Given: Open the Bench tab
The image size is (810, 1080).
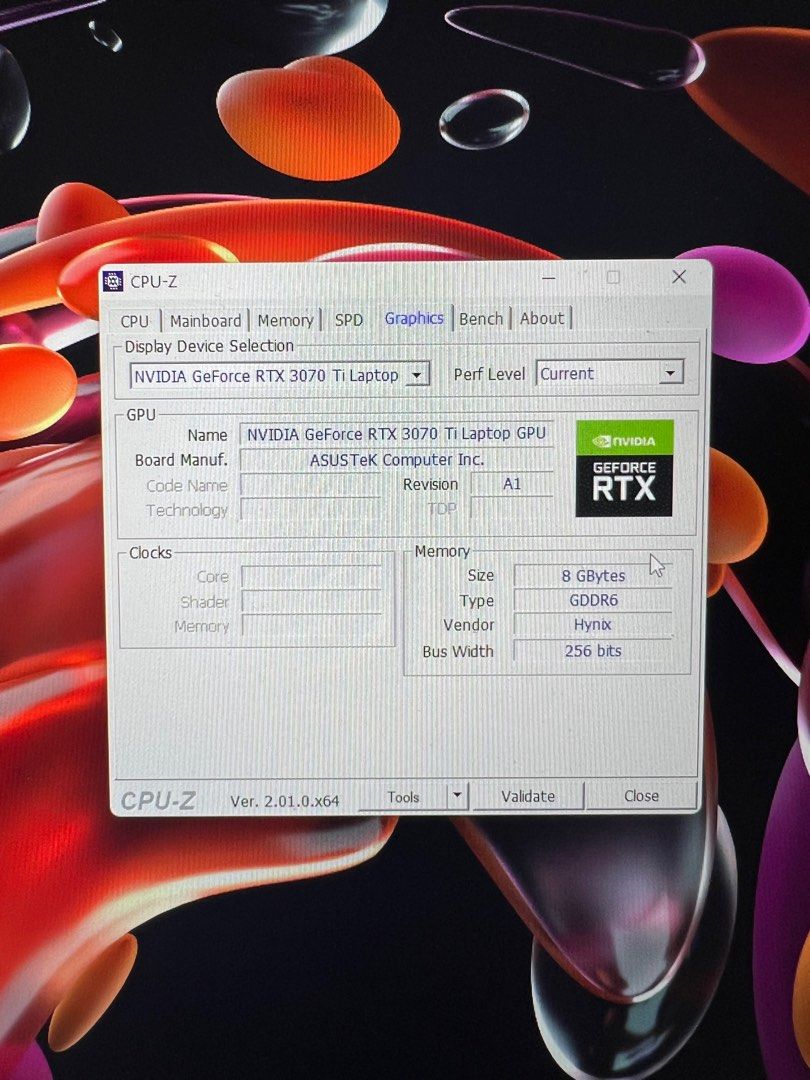Looking at the screenshot, I should [480, 319].
